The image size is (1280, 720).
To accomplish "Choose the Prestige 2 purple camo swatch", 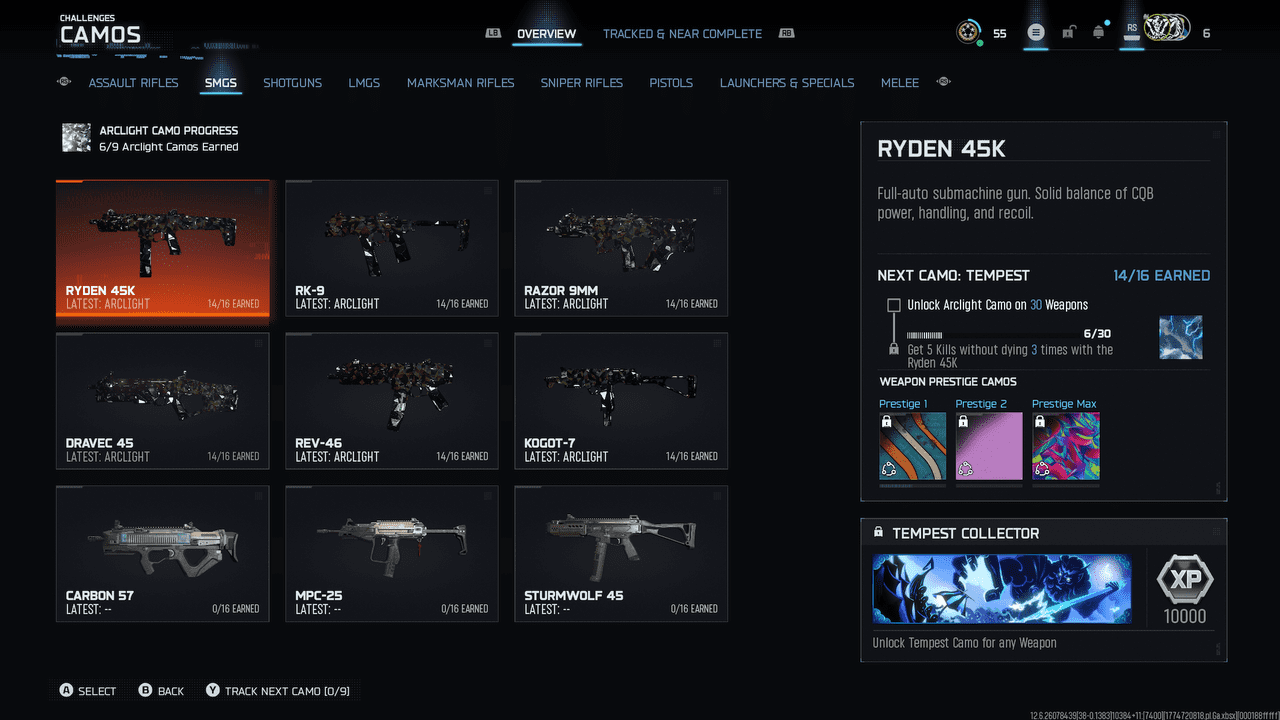I will (x=989, y=446).
